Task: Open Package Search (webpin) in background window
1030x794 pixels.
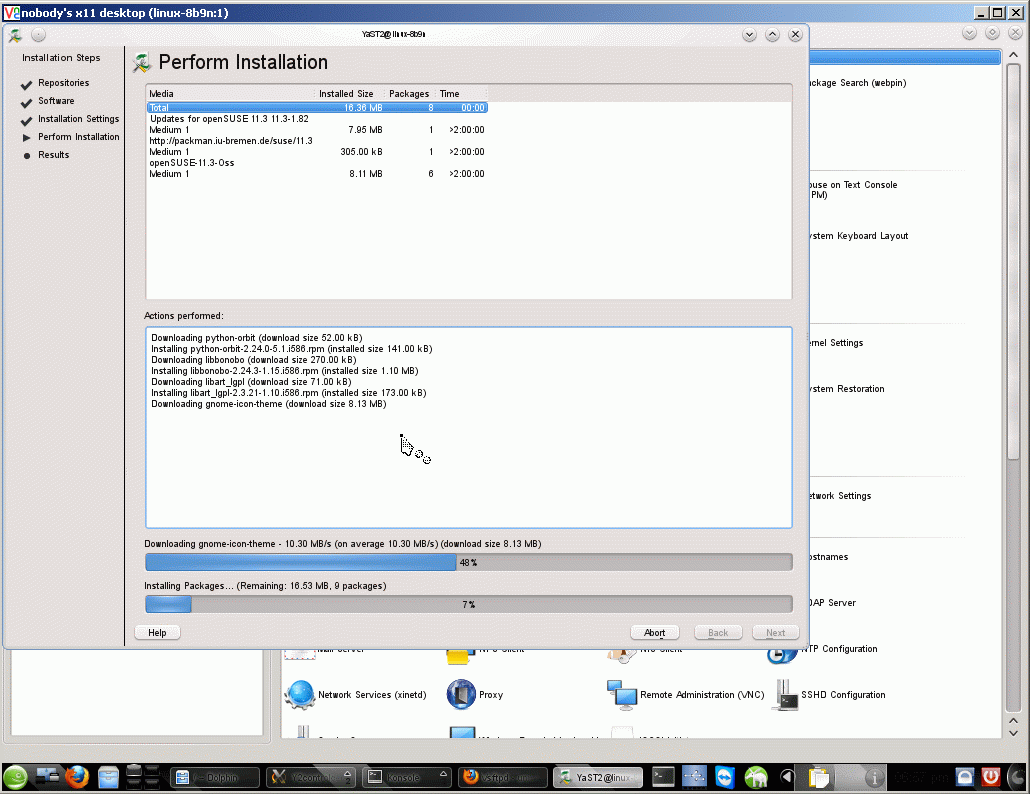Action: 858,83
